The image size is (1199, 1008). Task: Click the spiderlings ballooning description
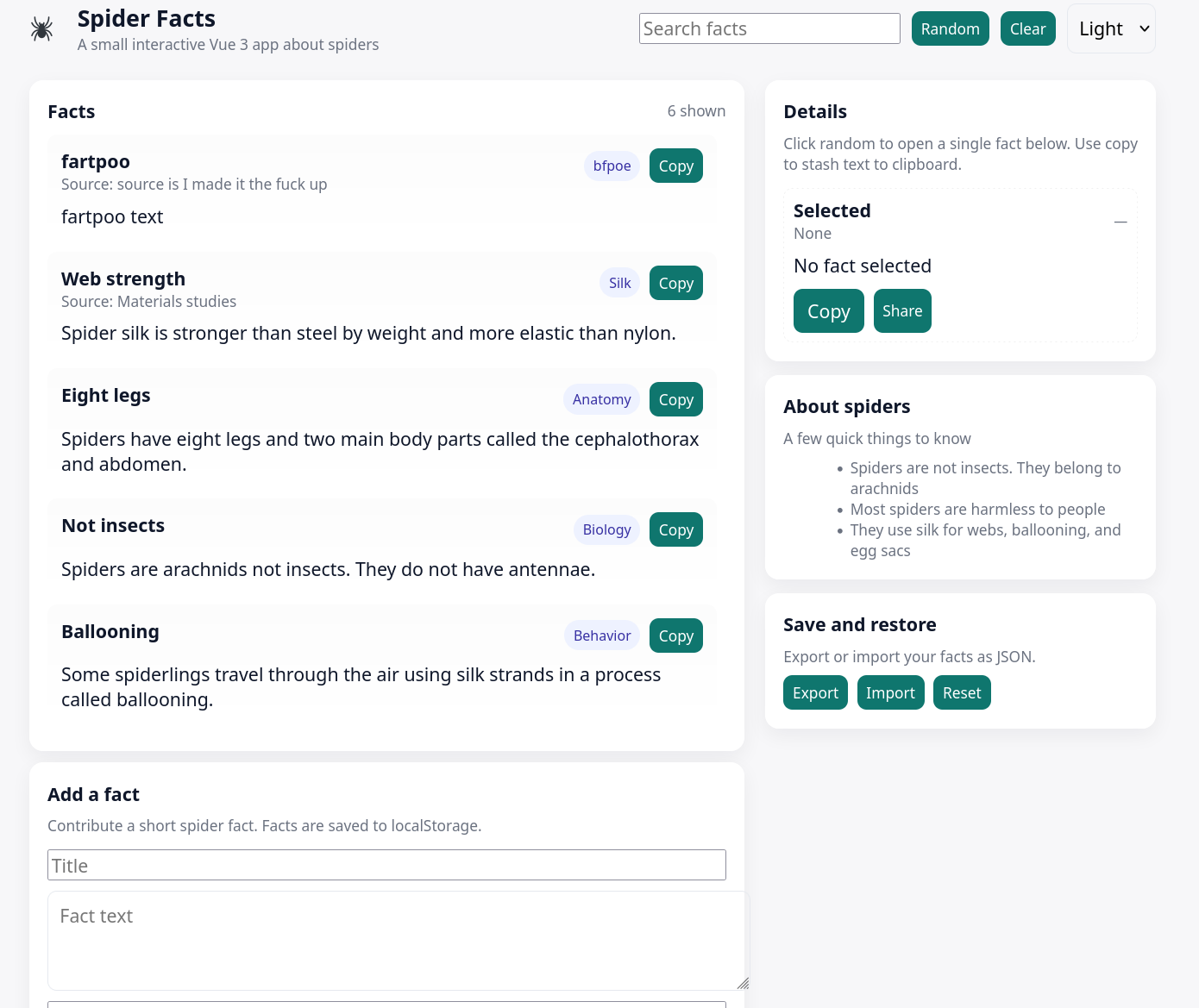point(361,687)
